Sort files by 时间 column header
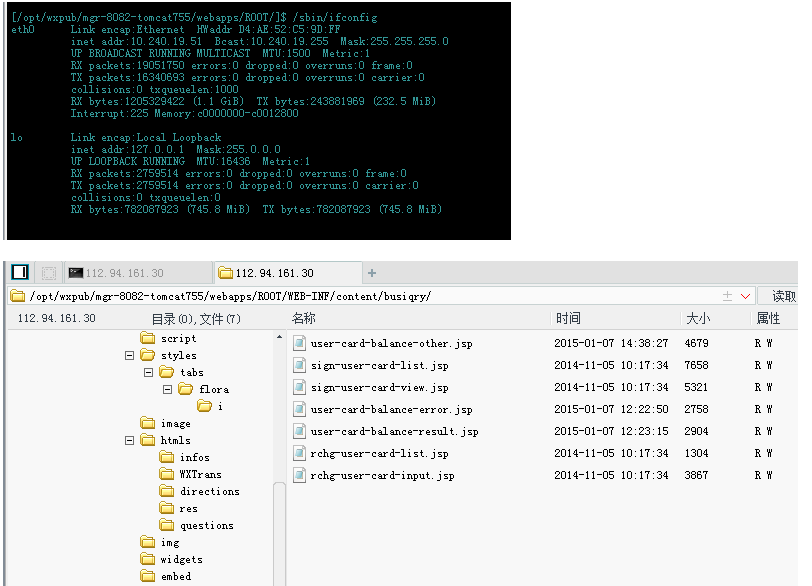The image size is (812, 586). tap(568, 318)
